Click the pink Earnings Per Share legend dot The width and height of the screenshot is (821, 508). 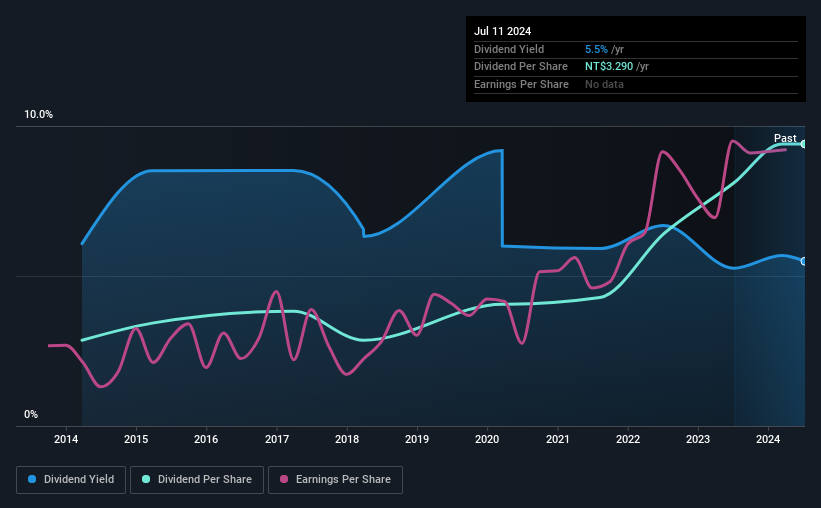[284, 479]
